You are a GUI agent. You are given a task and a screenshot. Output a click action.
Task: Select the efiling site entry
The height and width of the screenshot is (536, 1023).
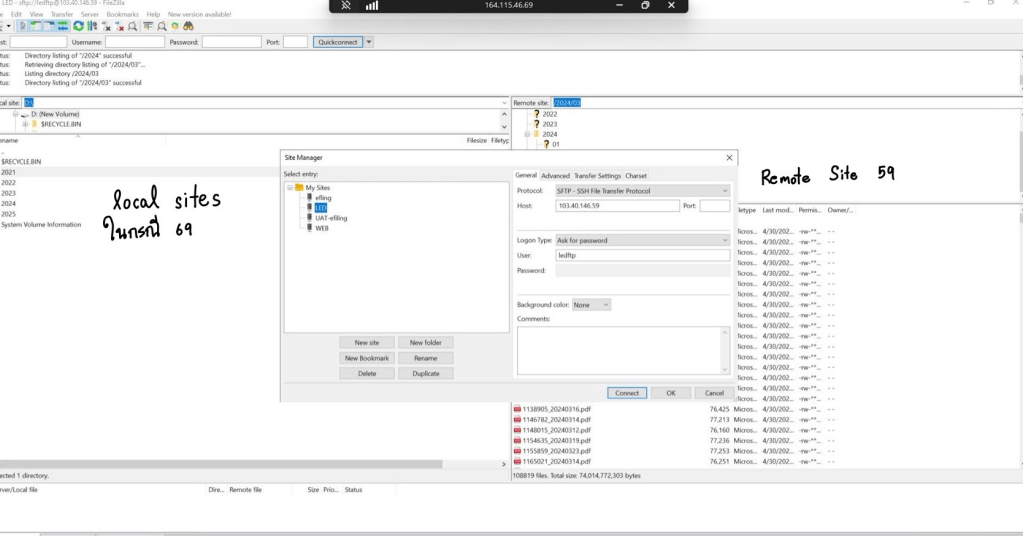[323, 198]
